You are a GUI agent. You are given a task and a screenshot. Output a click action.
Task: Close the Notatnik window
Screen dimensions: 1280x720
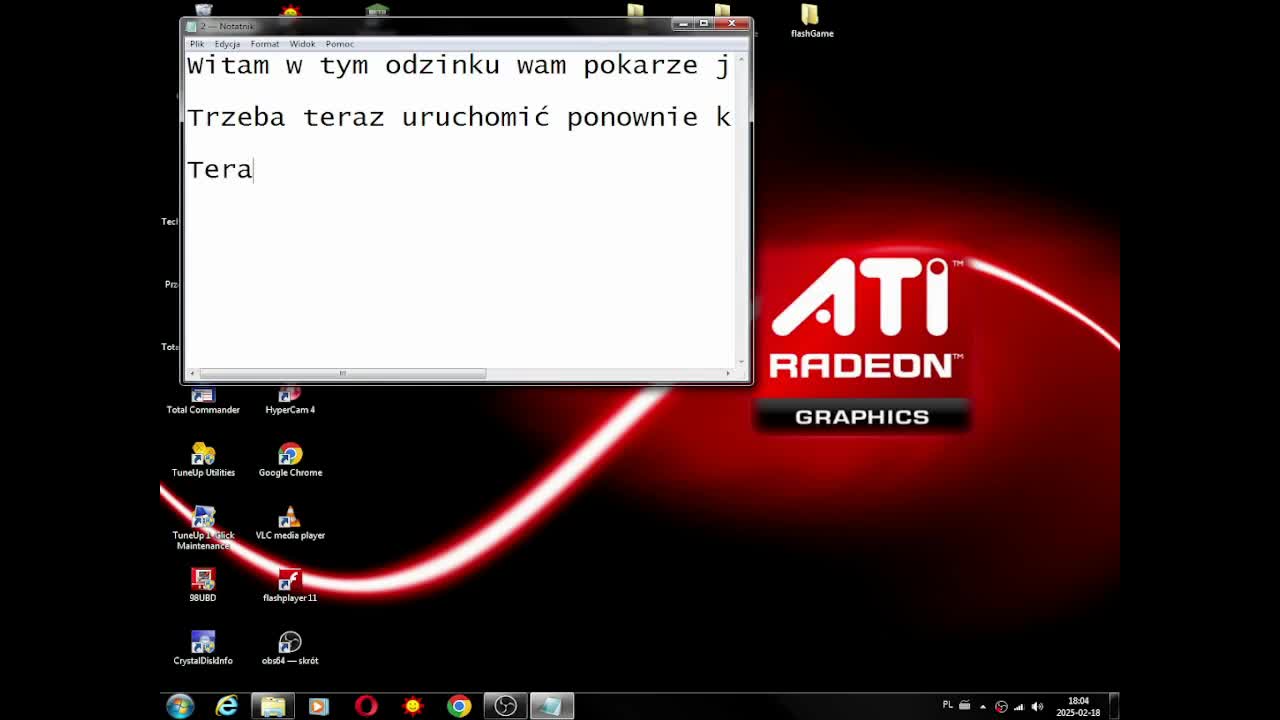pyautogui.click(x=732, y=23)
